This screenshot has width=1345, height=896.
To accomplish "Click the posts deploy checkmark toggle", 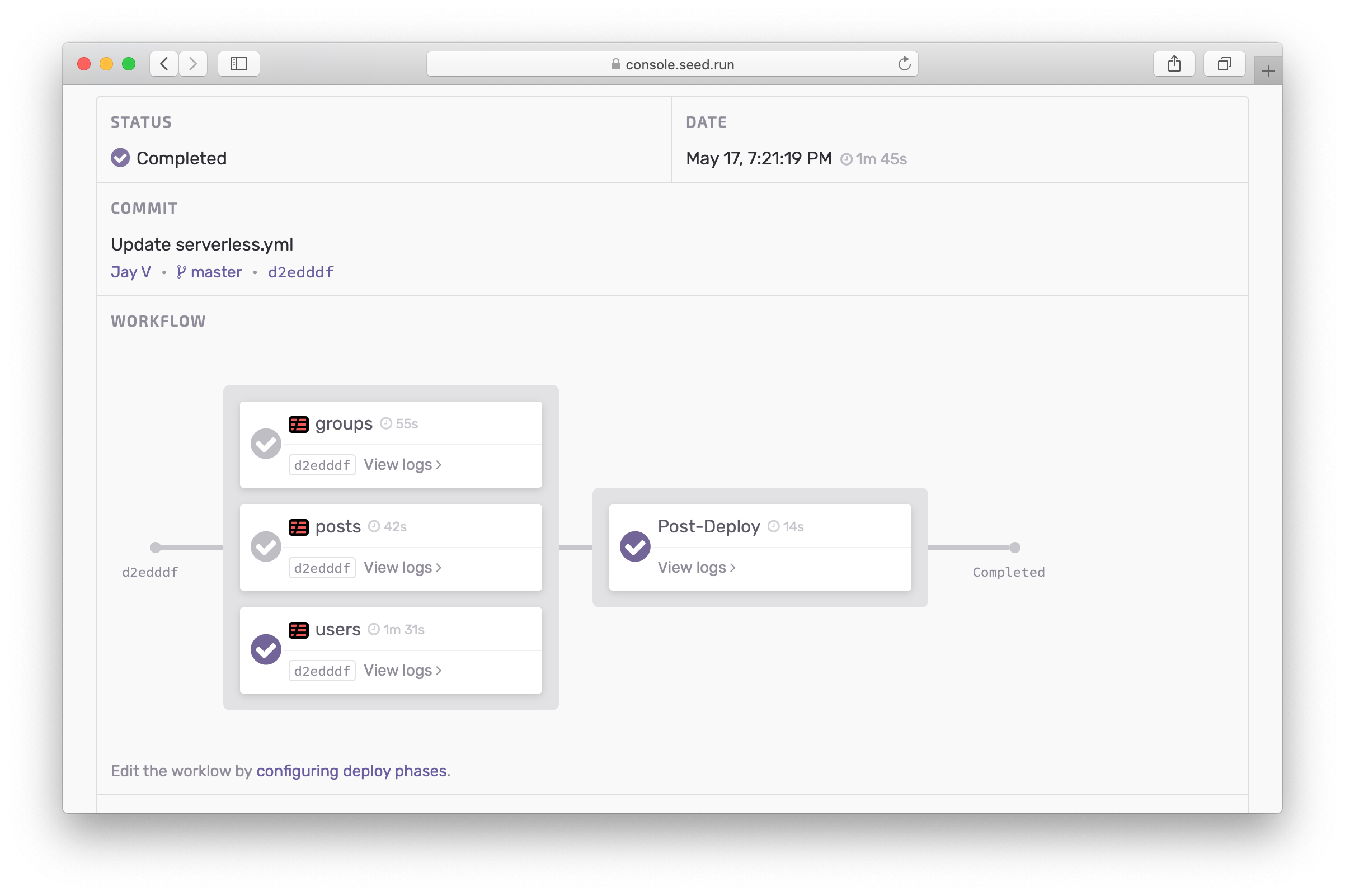I will pos(265,546).
